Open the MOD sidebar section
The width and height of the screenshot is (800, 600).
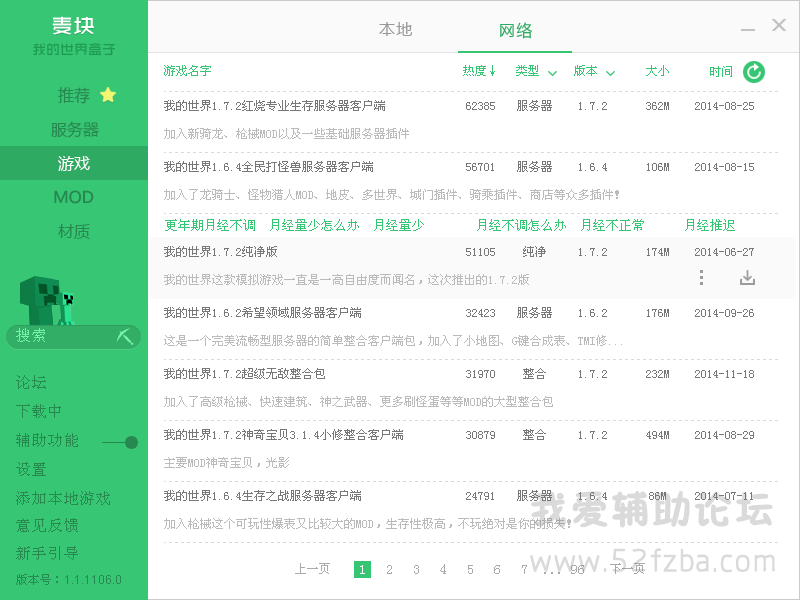coord(73,197)
